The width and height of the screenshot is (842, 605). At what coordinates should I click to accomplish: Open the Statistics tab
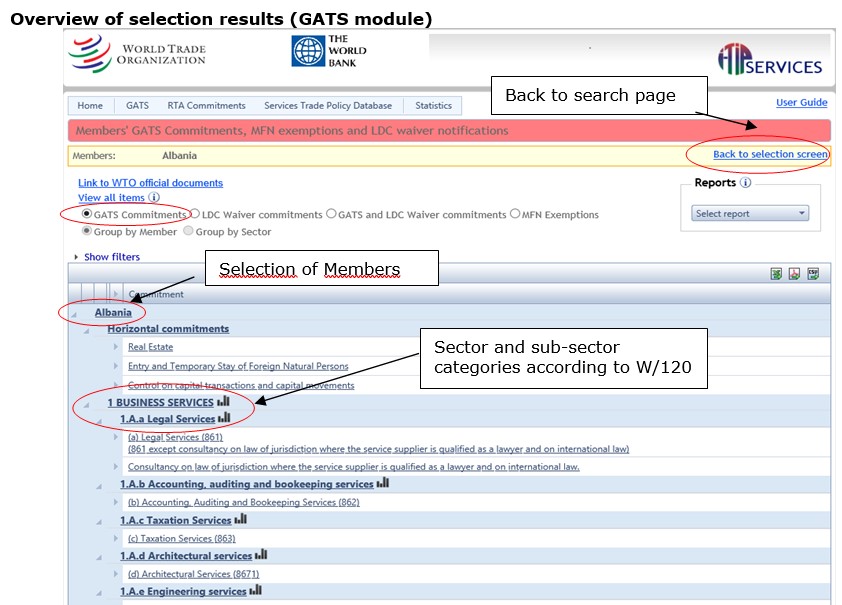(433, 106)
